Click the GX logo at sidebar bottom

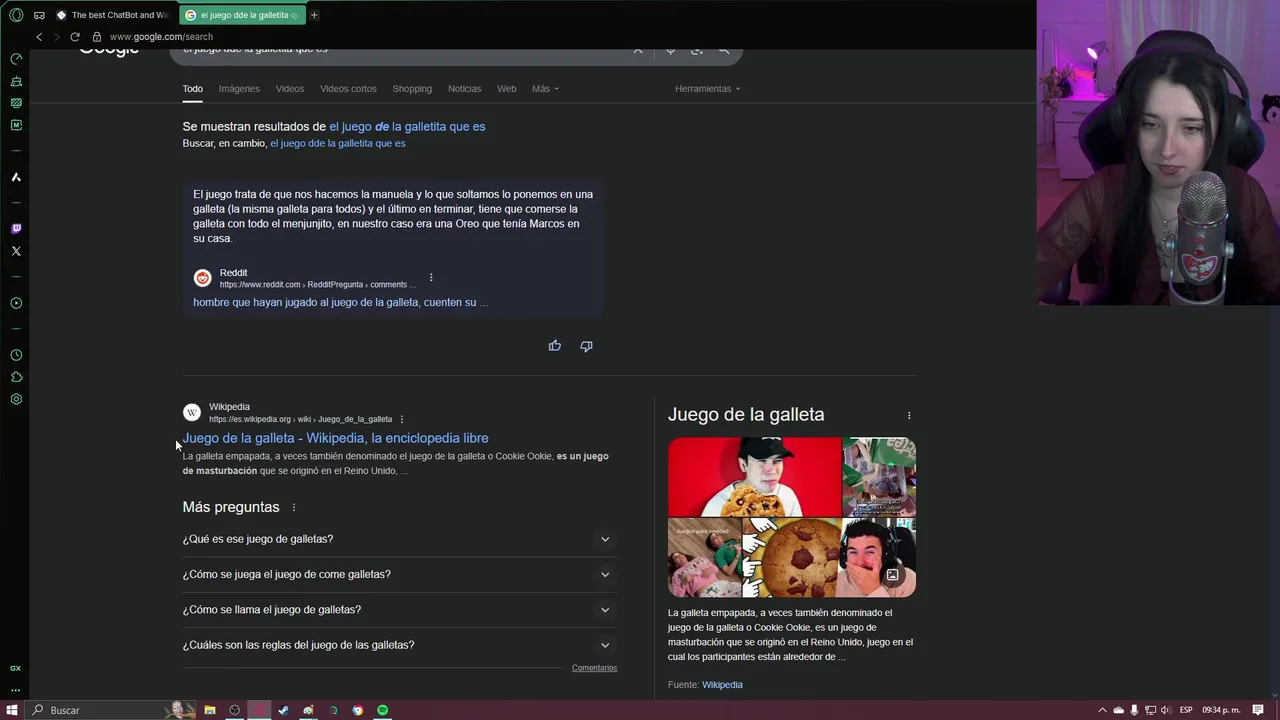click(15, 668)
